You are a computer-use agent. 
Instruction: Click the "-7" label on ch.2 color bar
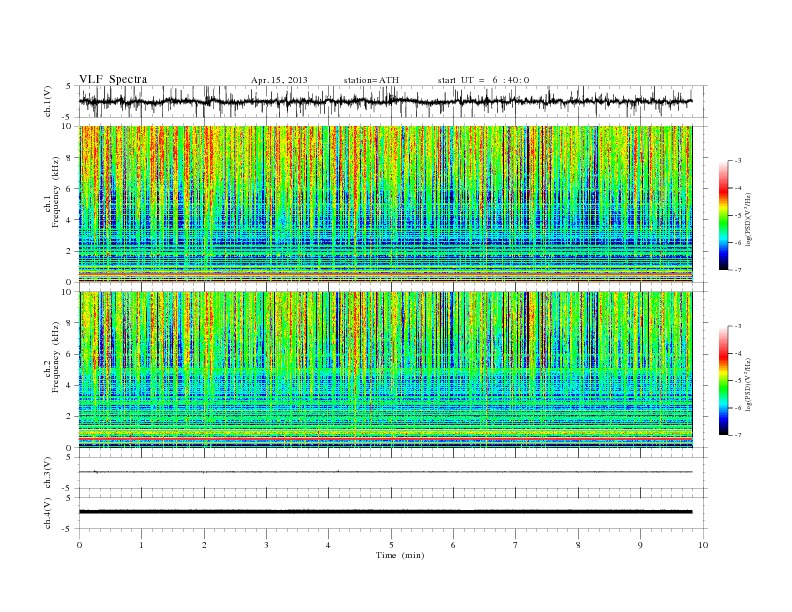click(738, 435)
